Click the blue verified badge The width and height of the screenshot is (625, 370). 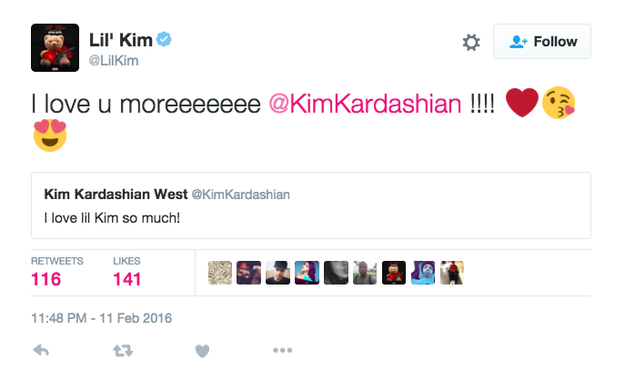pos(164,39)
